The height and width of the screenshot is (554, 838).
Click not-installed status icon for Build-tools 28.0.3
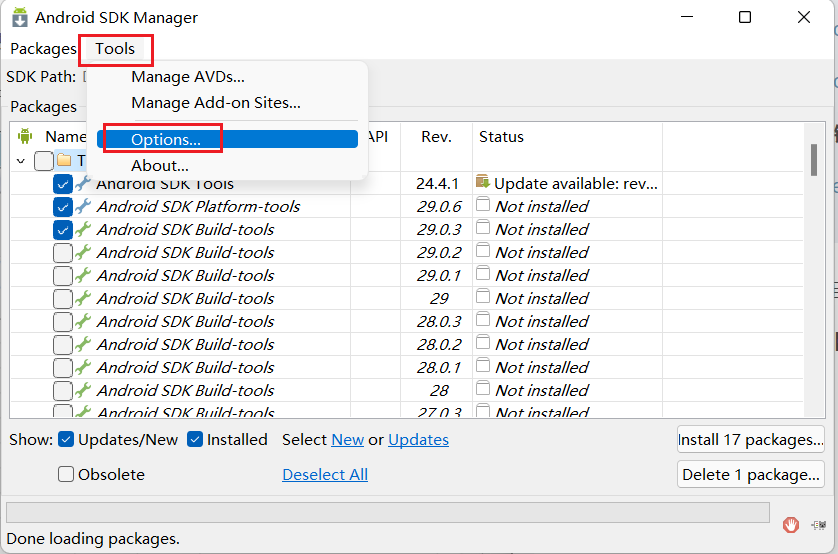coord(483,319)
